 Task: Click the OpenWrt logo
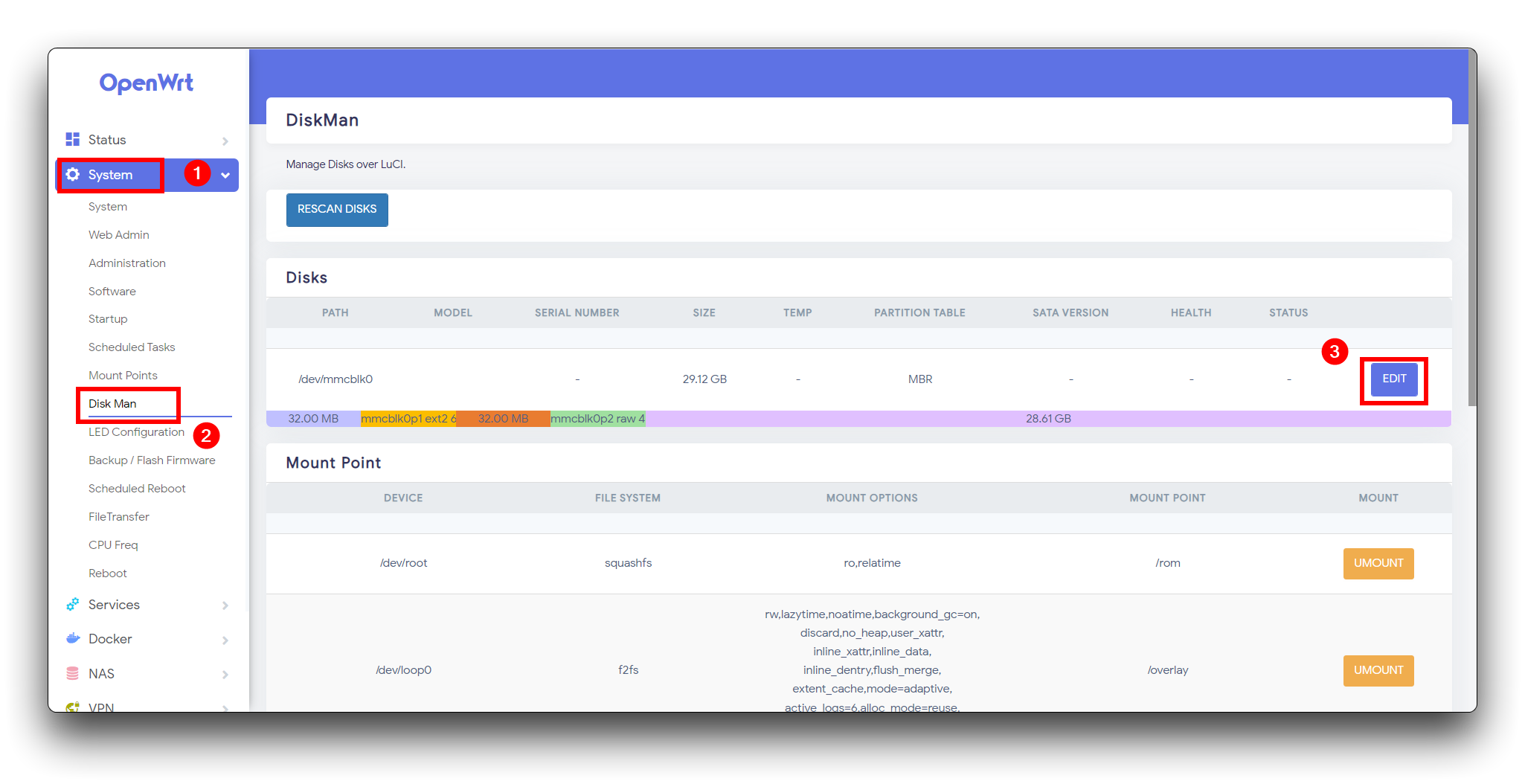(147, 83)
